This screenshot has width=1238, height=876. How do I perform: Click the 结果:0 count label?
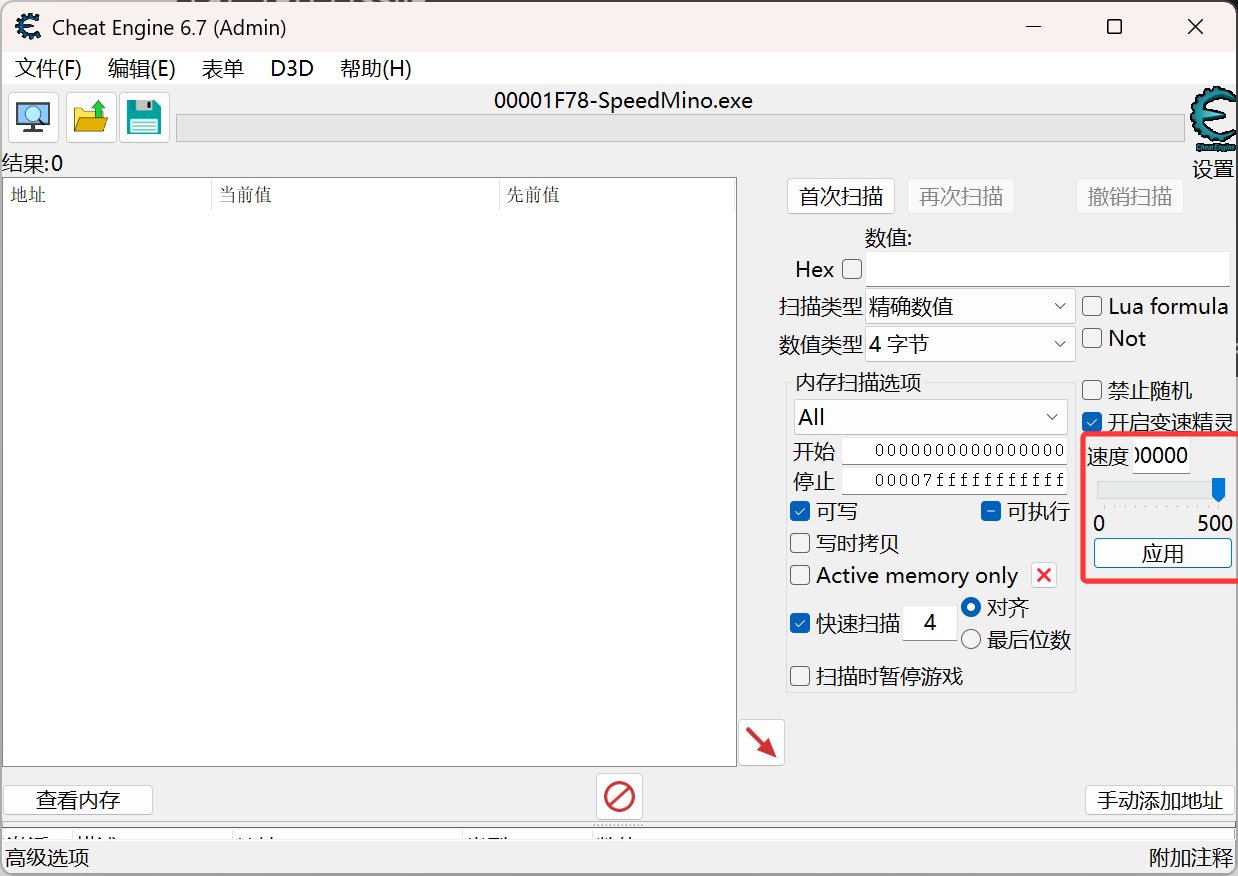pos(33,164)
